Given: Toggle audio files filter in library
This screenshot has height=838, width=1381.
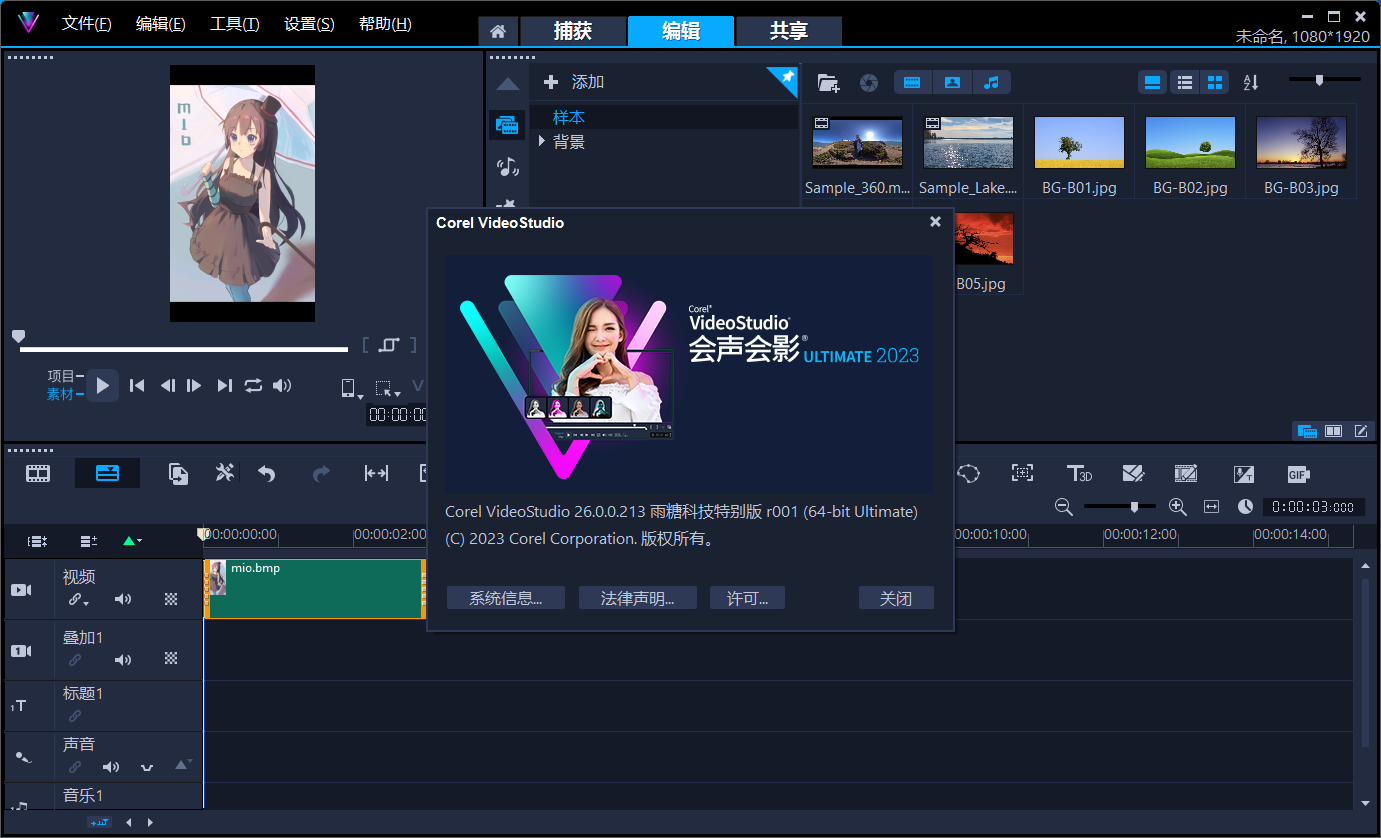Looking at the screenshot, I should click(991, 82).
